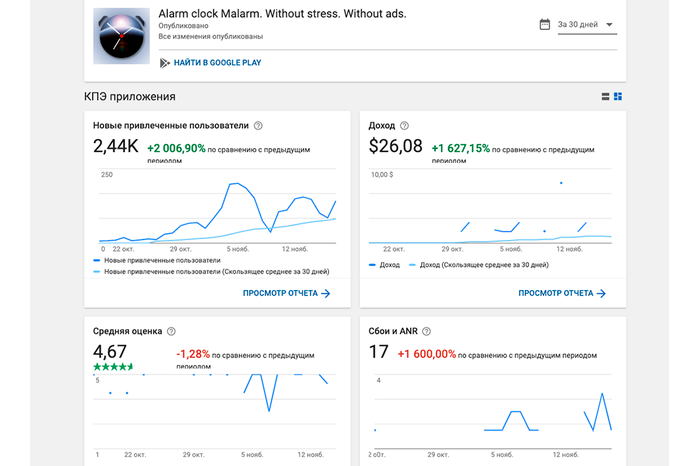Open 'ПРОСМОТР ОТЧЕТА' for revenue card

point(562,293)
